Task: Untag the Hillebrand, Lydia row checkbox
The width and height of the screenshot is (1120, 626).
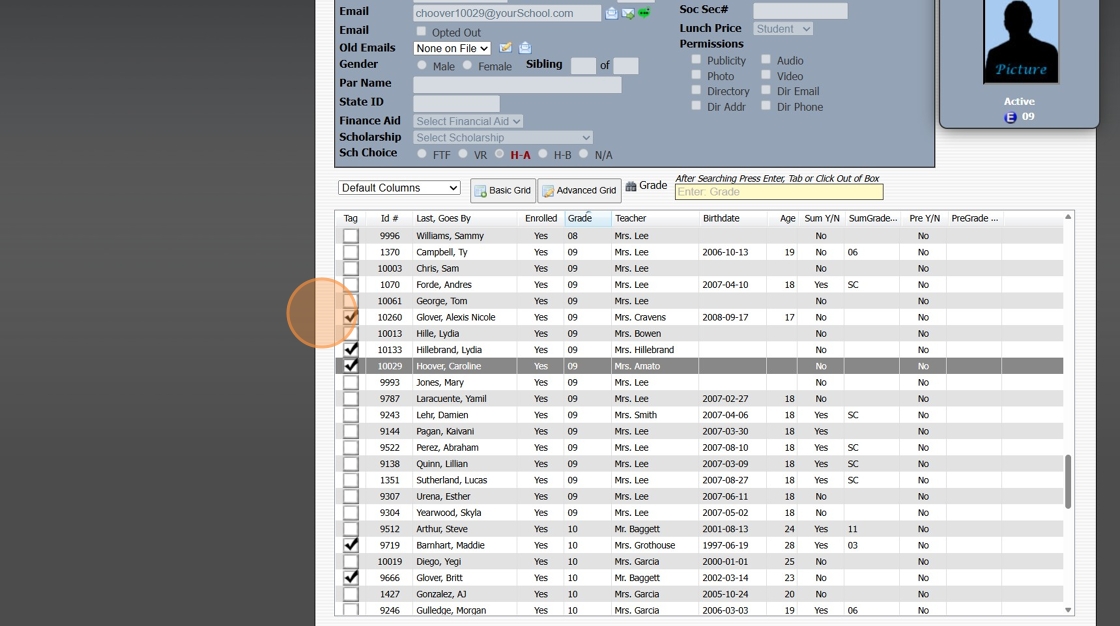Action: click(x=351, y=350)
